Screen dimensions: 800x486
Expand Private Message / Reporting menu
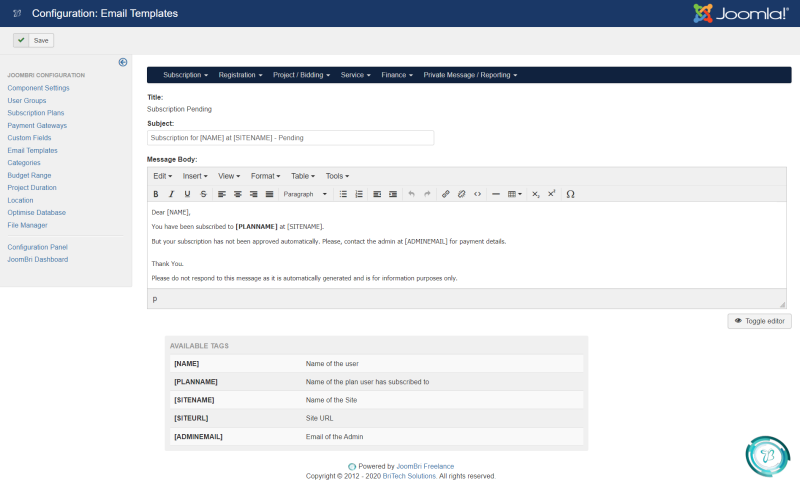click(470, 75)
